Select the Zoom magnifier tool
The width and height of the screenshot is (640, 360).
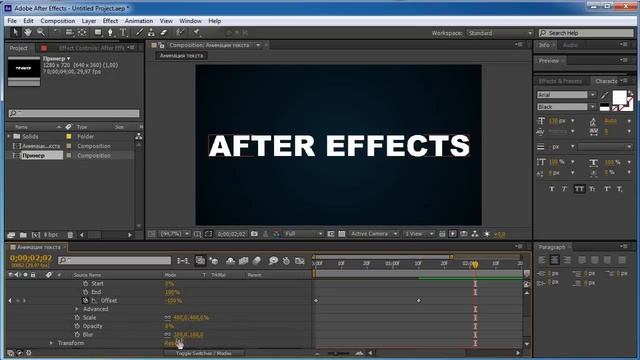click(40, 32)
